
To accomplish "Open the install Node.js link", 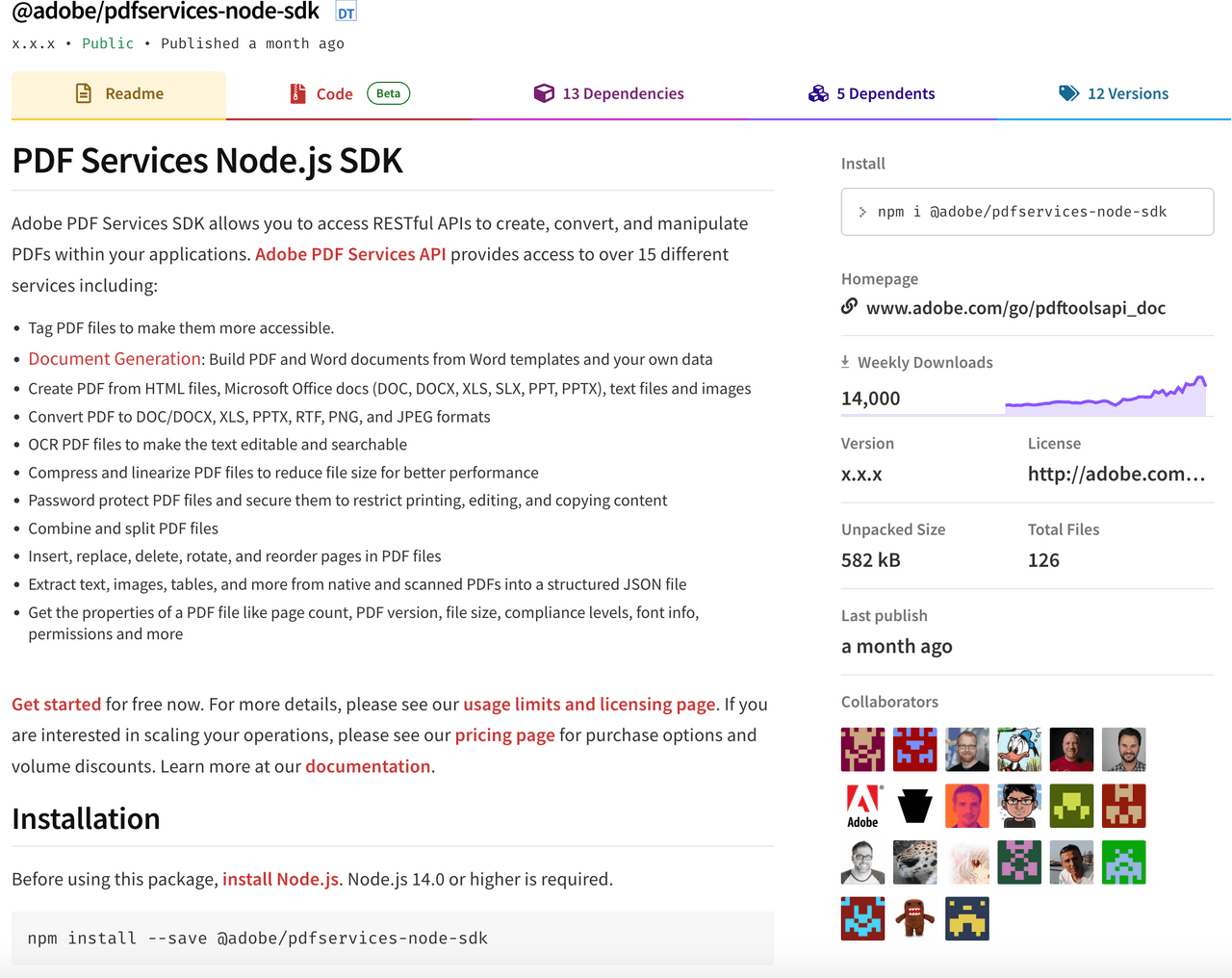I will pos(280,879).
